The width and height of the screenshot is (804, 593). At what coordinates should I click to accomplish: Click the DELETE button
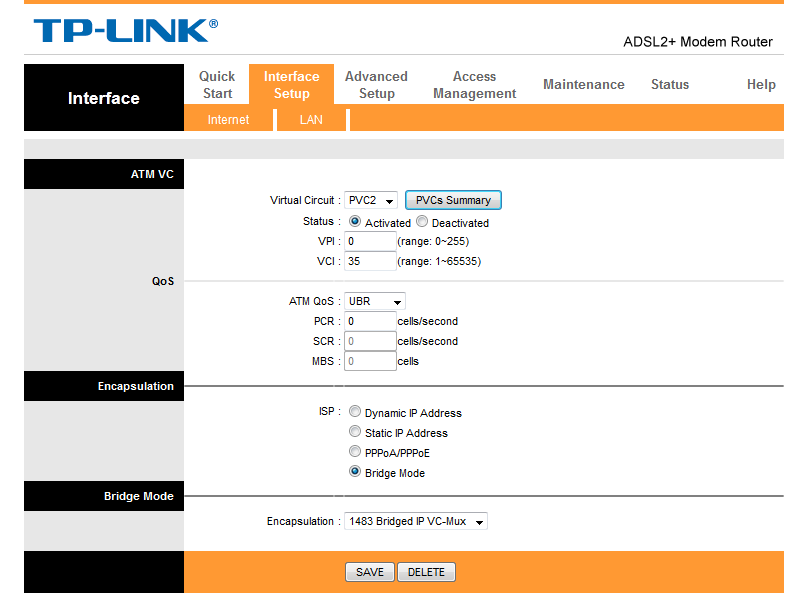tap(426, 572)
